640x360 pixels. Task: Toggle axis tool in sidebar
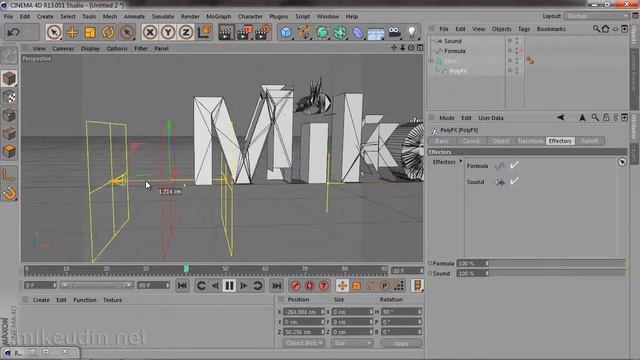(x=9, y=176)
